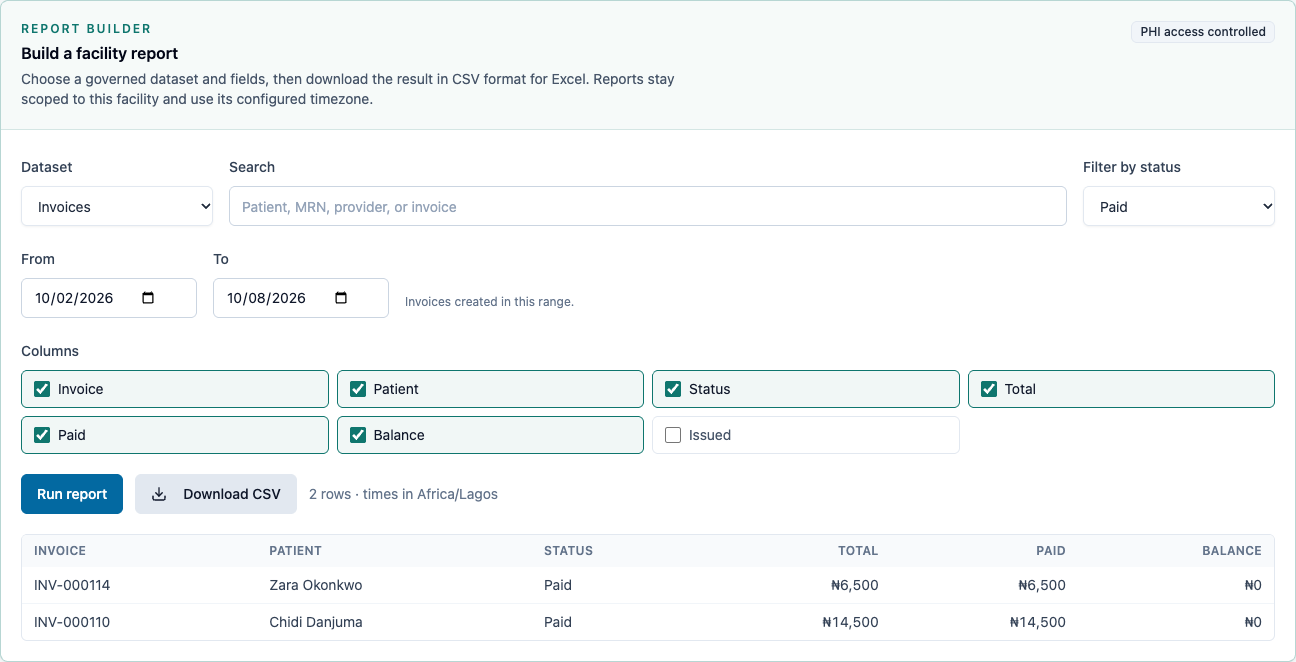This screenshot has height=662, width=1296.
Task: Focus the Search patient, MRN, provider field
Action: click(x=648, y=206)
